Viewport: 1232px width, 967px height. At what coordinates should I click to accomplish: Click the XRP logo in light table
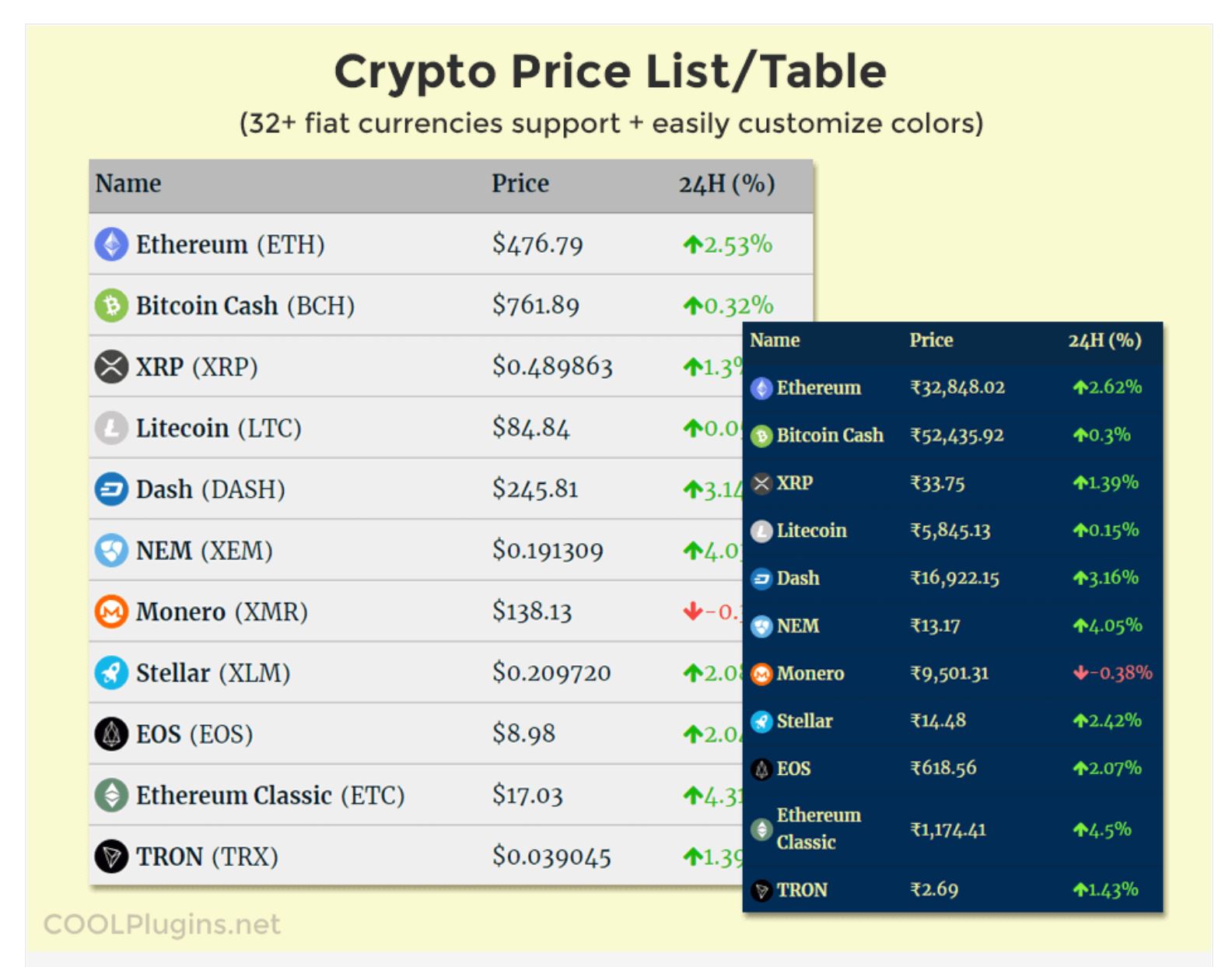[111, 366]
